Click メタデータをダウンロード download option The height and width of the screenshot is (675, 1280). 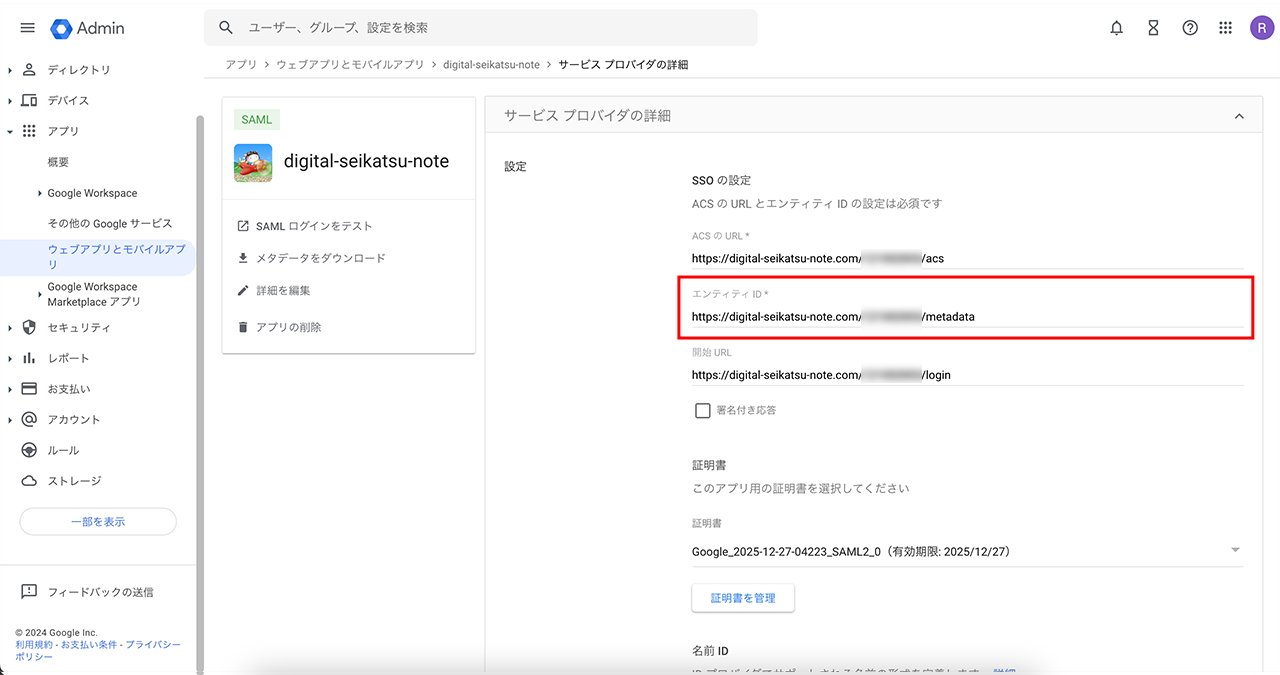click(x=319, y=258)
